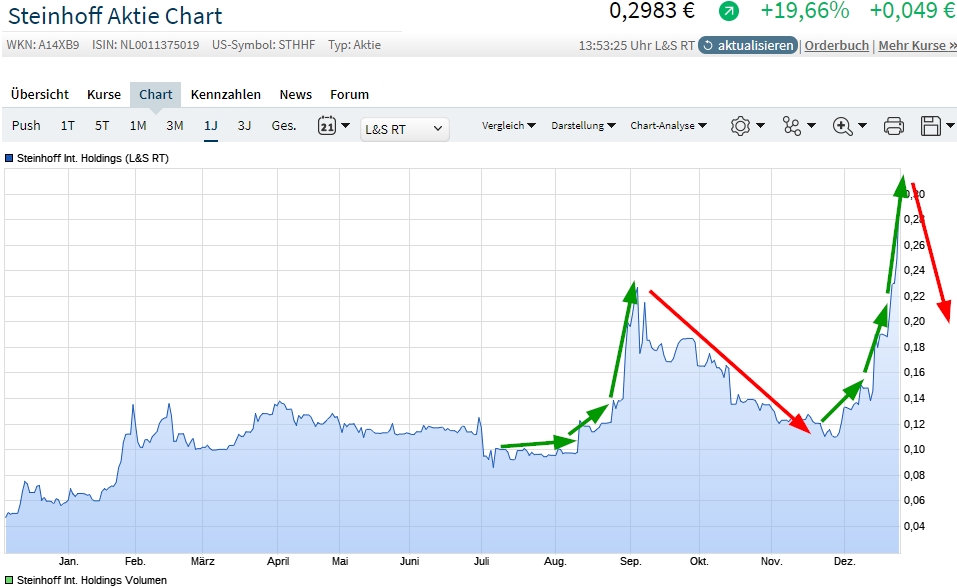
Task: Open the share chart menu
Action: [x=799, y=126]
